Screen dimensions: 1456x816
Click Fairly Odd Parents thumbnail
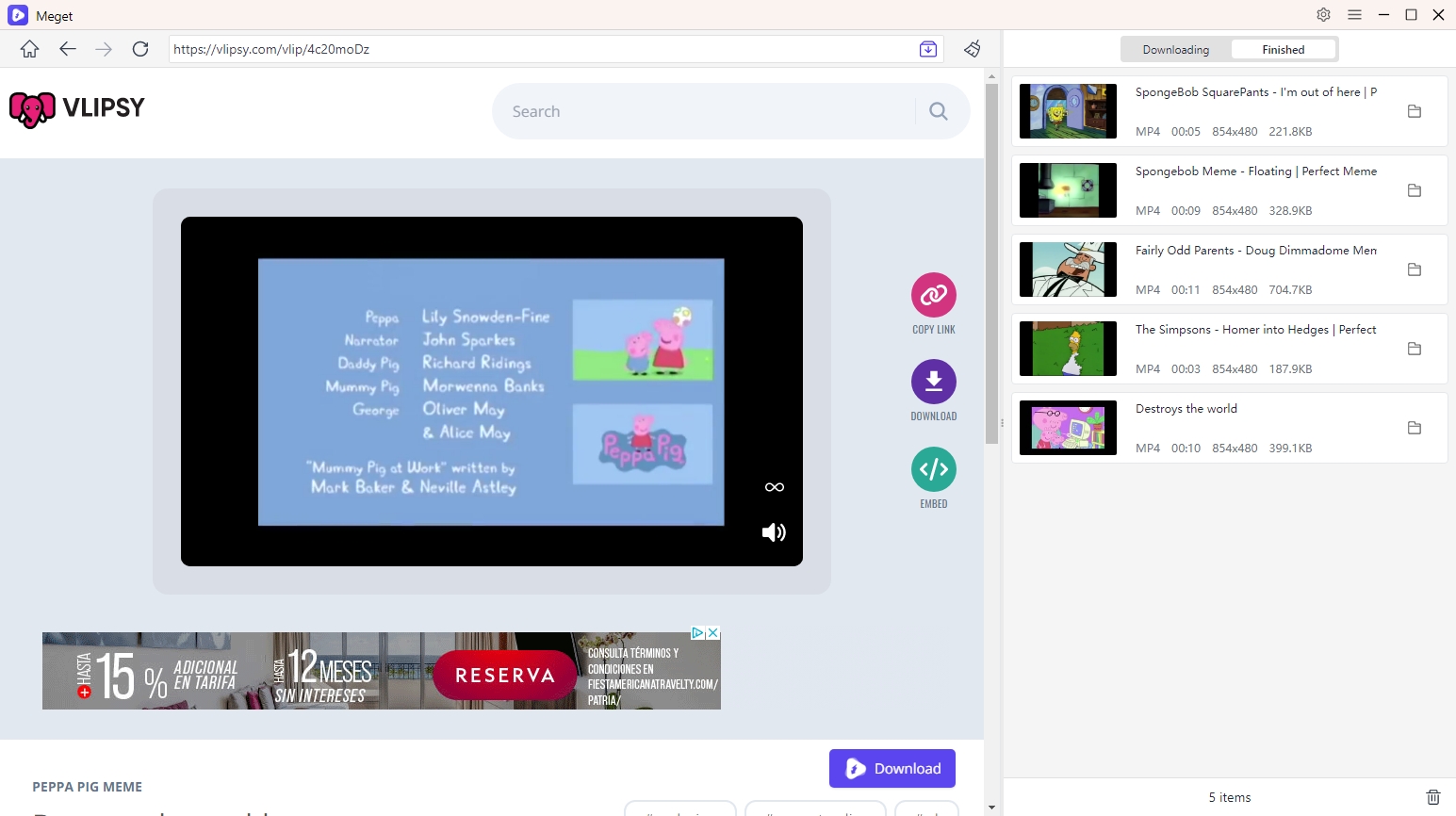tap(1068, 269)
